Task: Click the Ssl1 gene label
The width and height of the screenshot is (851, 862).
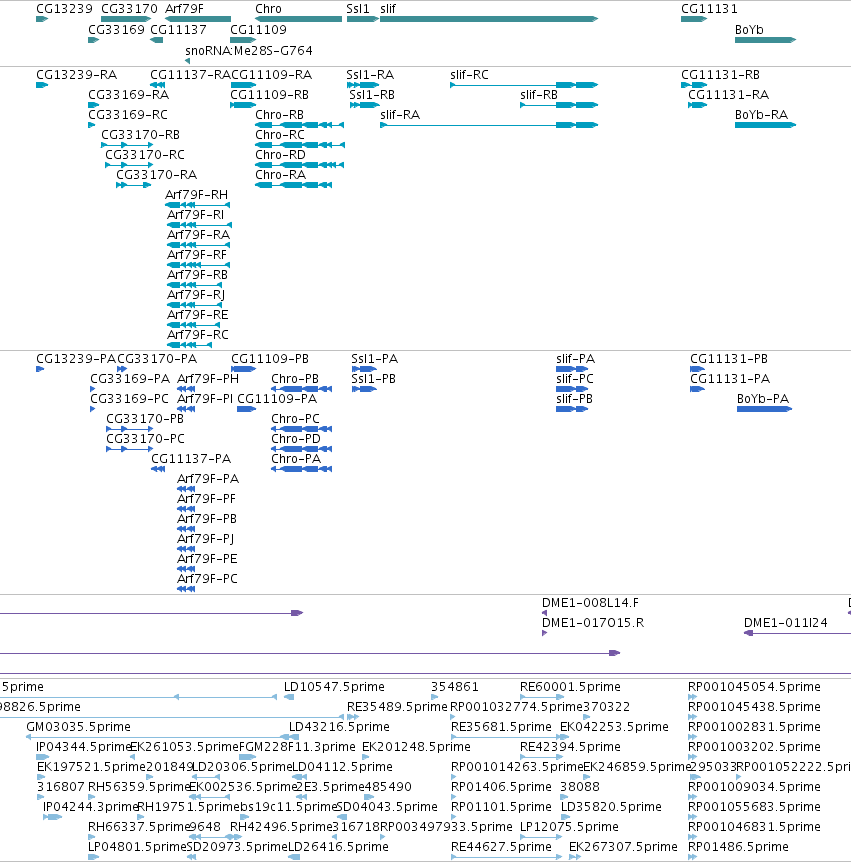Action: [x=358, y=9]
